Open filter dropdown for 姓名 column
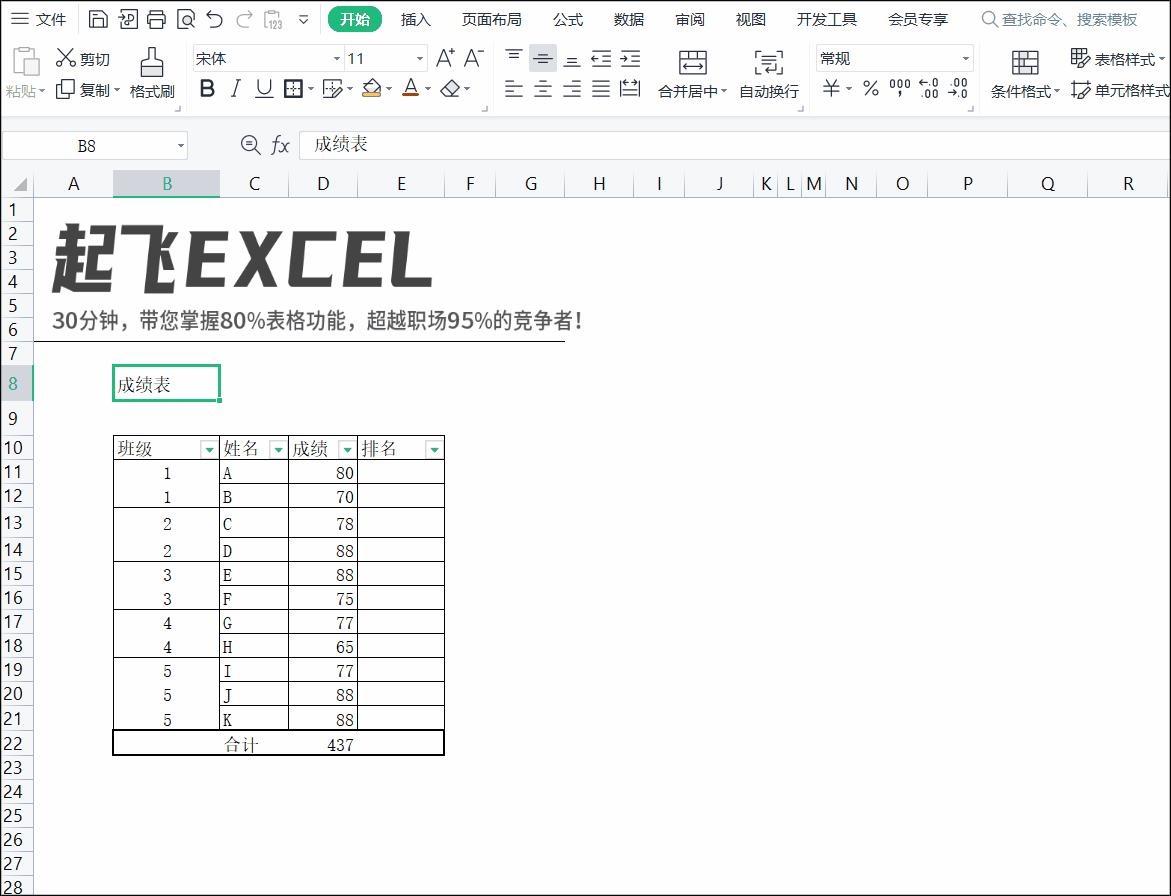Screen dimensions: 1171x896 coord(278,449)
